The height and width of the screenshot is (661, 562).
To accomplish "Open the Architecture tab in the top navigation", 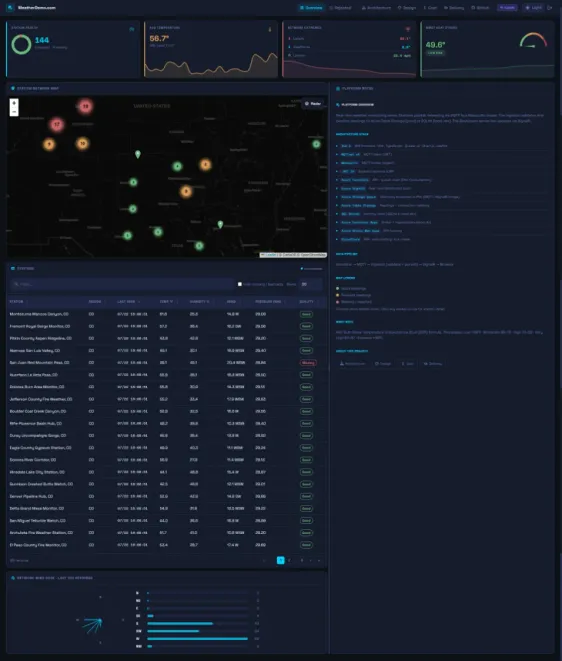I will pos(376,8).
